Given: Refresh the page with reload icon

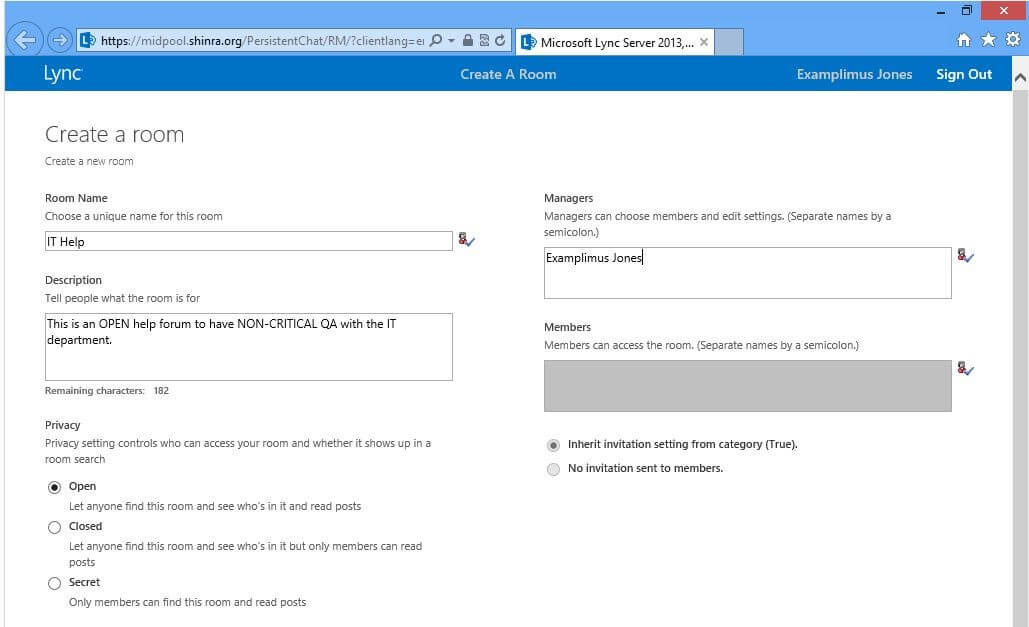Looking at the screenshot, I should [500, 40].
